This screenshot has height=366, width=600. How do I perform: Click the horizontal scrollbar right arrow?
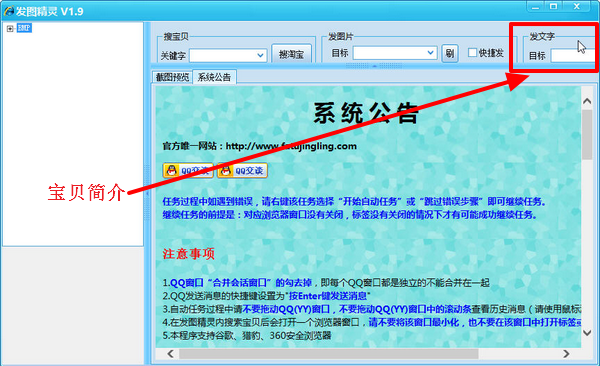[566, 354]
